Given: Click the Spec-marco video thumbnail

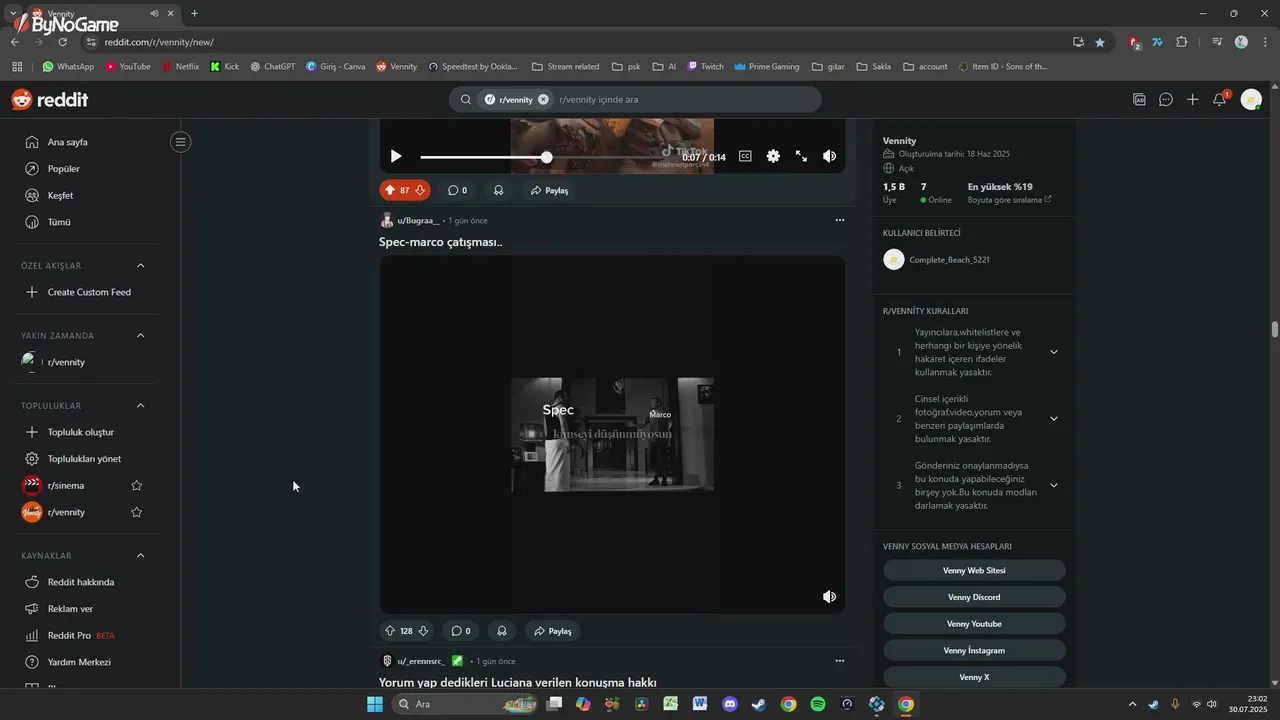Looking at the screenshot, I should pos(612,434).
